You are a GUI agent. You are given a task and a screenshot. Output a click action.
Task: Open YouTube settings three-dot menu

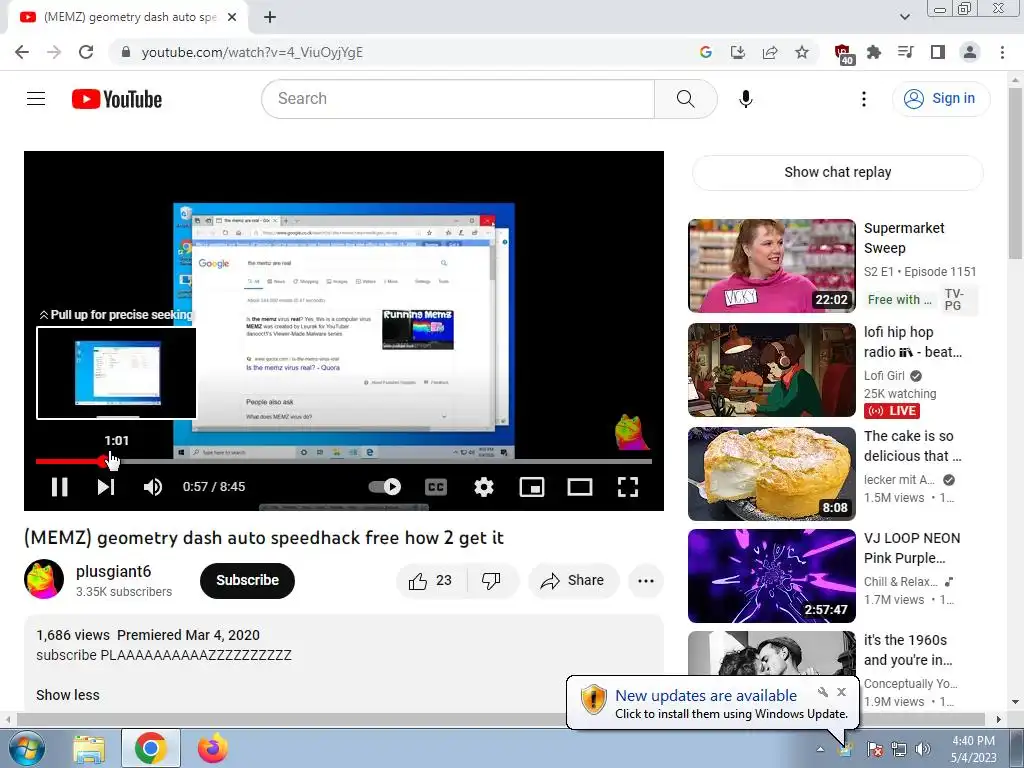pos(864,99)
